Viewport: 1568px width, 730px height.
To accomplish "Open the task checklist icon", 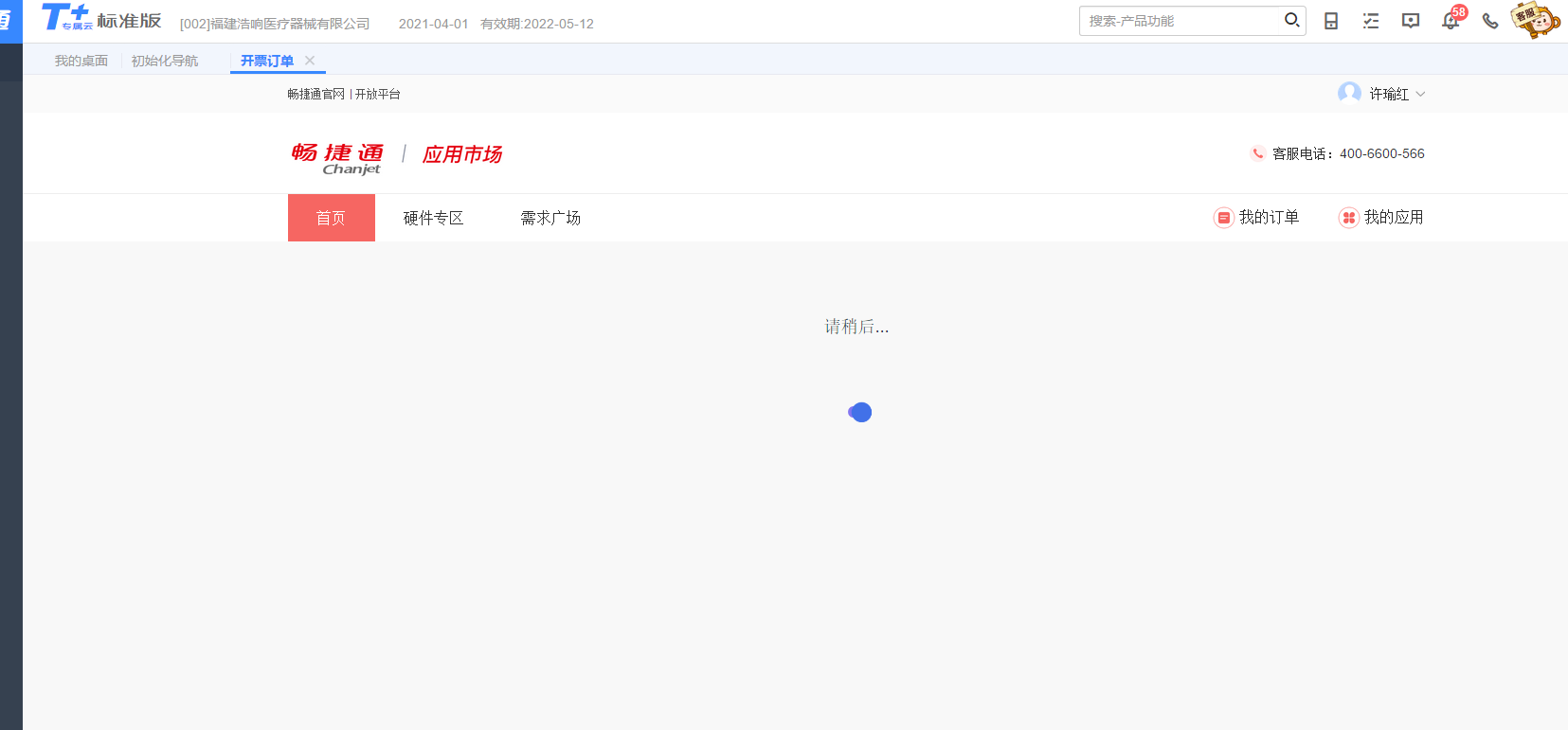I will click(1371, 21).
